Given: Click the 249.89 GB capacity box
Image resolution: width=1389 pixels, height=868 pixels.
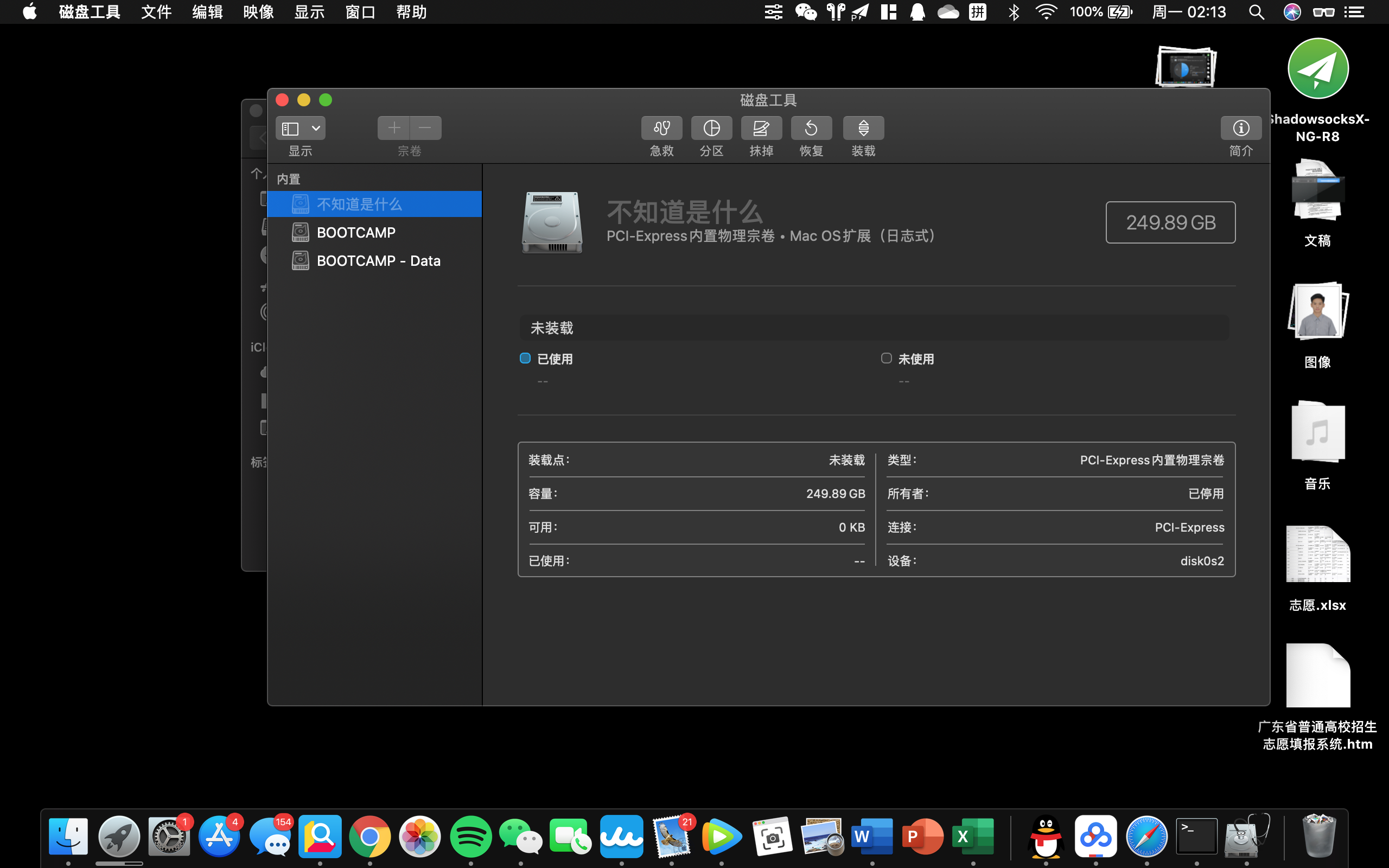Looking at the screenshot, I should [x=1170, y=222].
